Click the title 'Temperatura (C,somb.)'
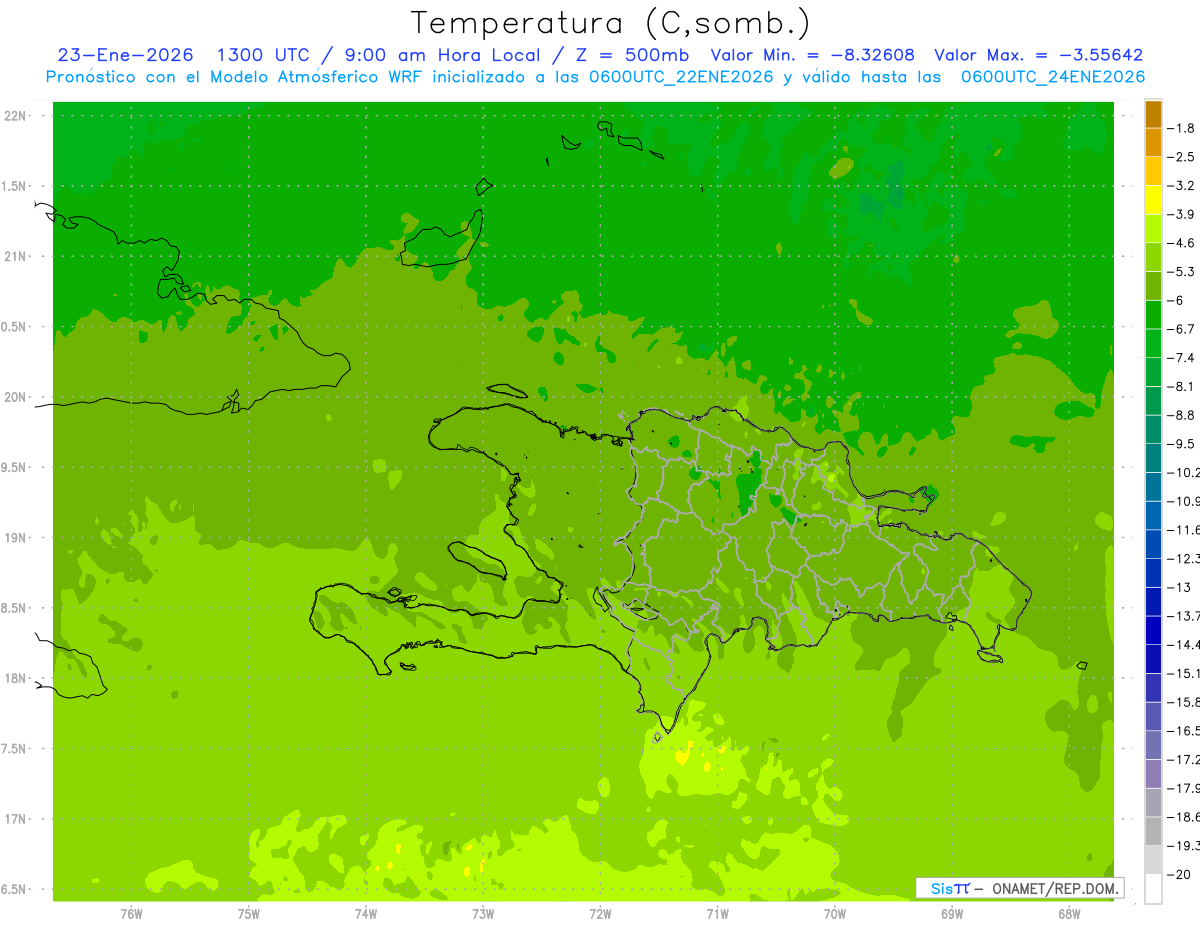This screenshot has height=927, width=1200. click(x=610, y=23)
